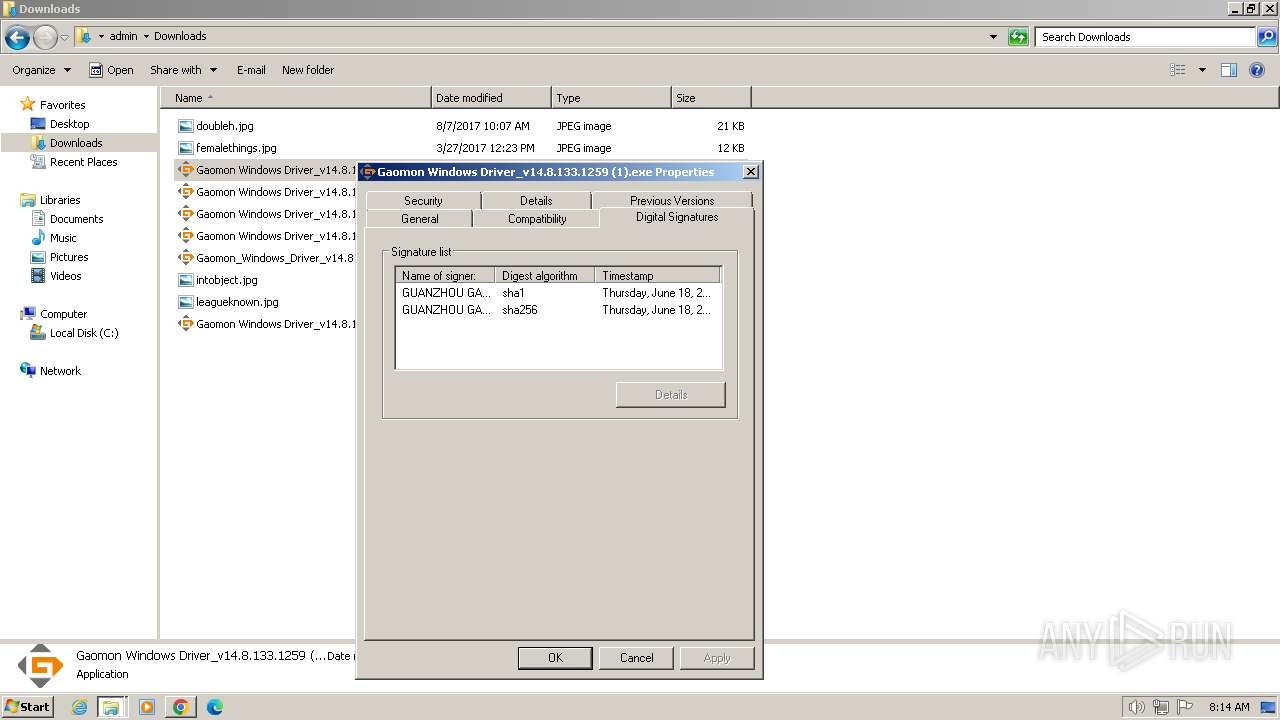Open Libraries in navigation pane
Screen dimensions: 1280x720
pos(59,200)
